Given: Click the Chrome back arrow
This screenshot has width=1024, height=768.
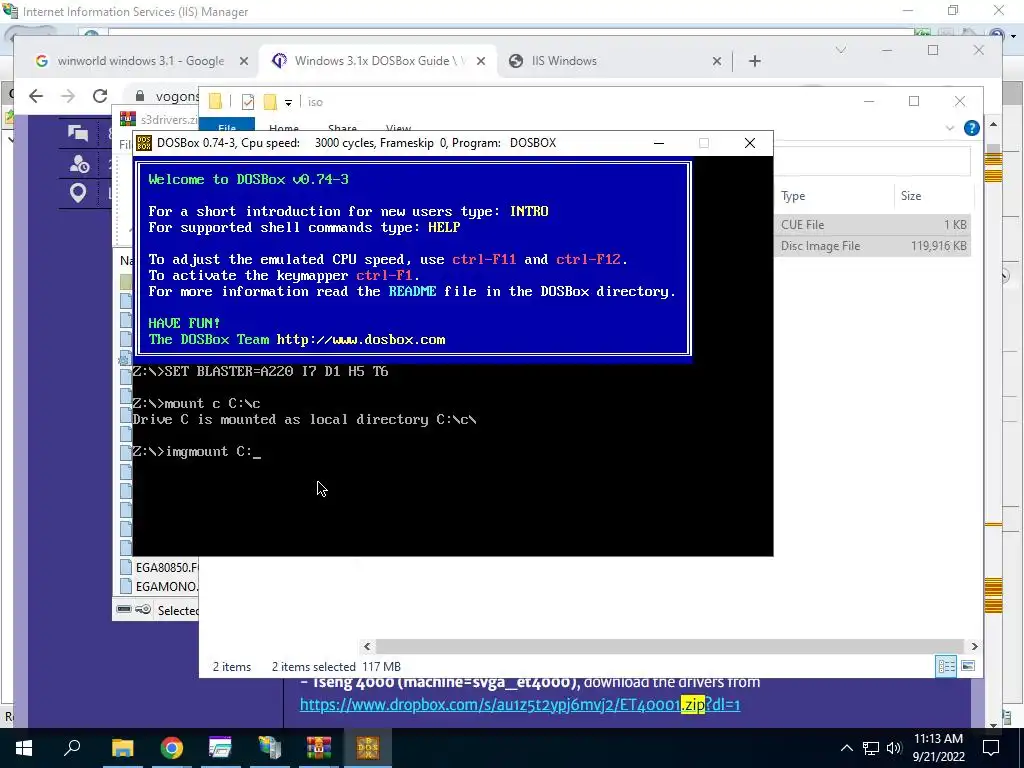Looking at the screenshot, I should point(36,96).
